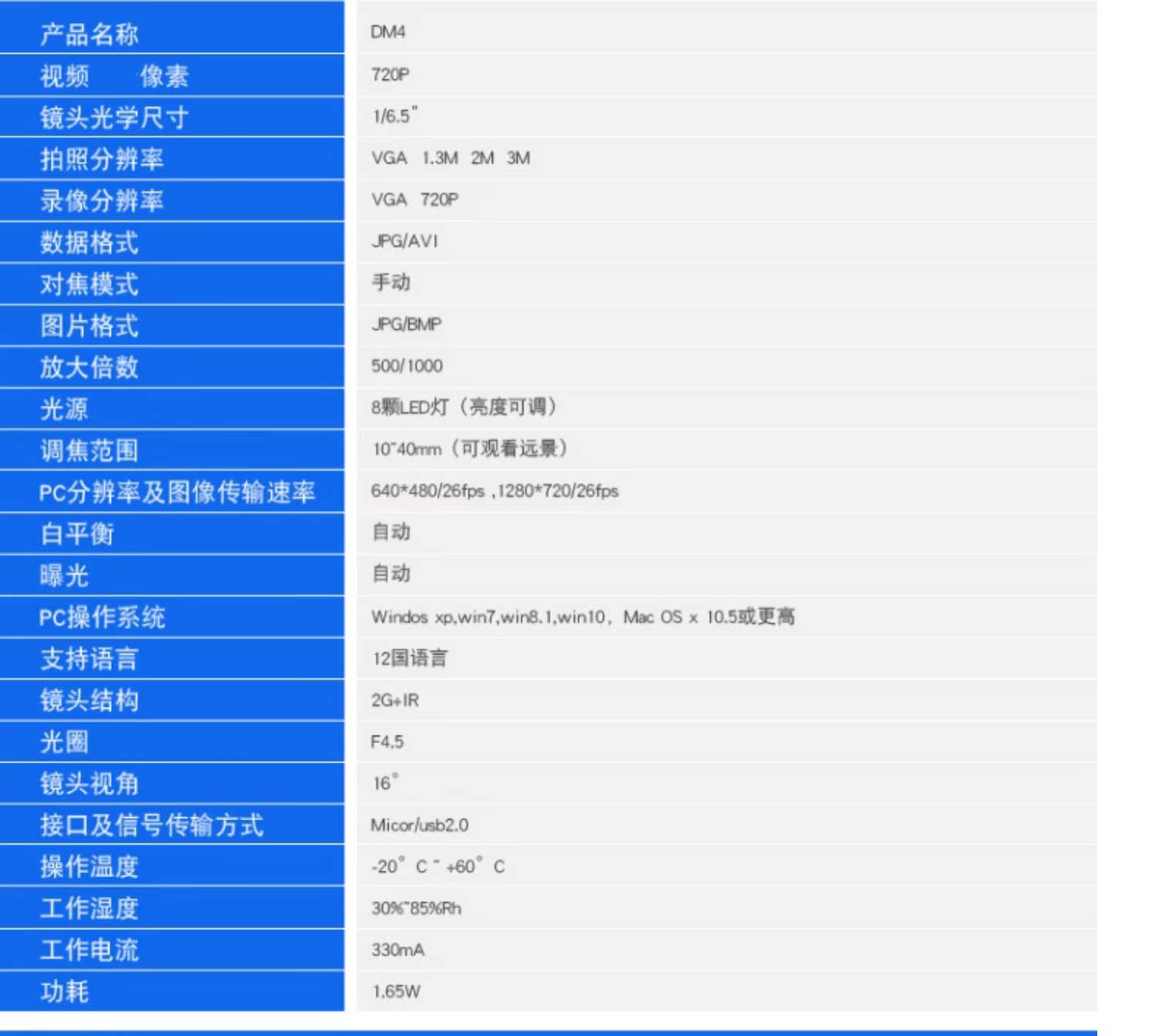Click the 放大倍数 label
The image size is (1155, 1036).
(x=89, y=367)
